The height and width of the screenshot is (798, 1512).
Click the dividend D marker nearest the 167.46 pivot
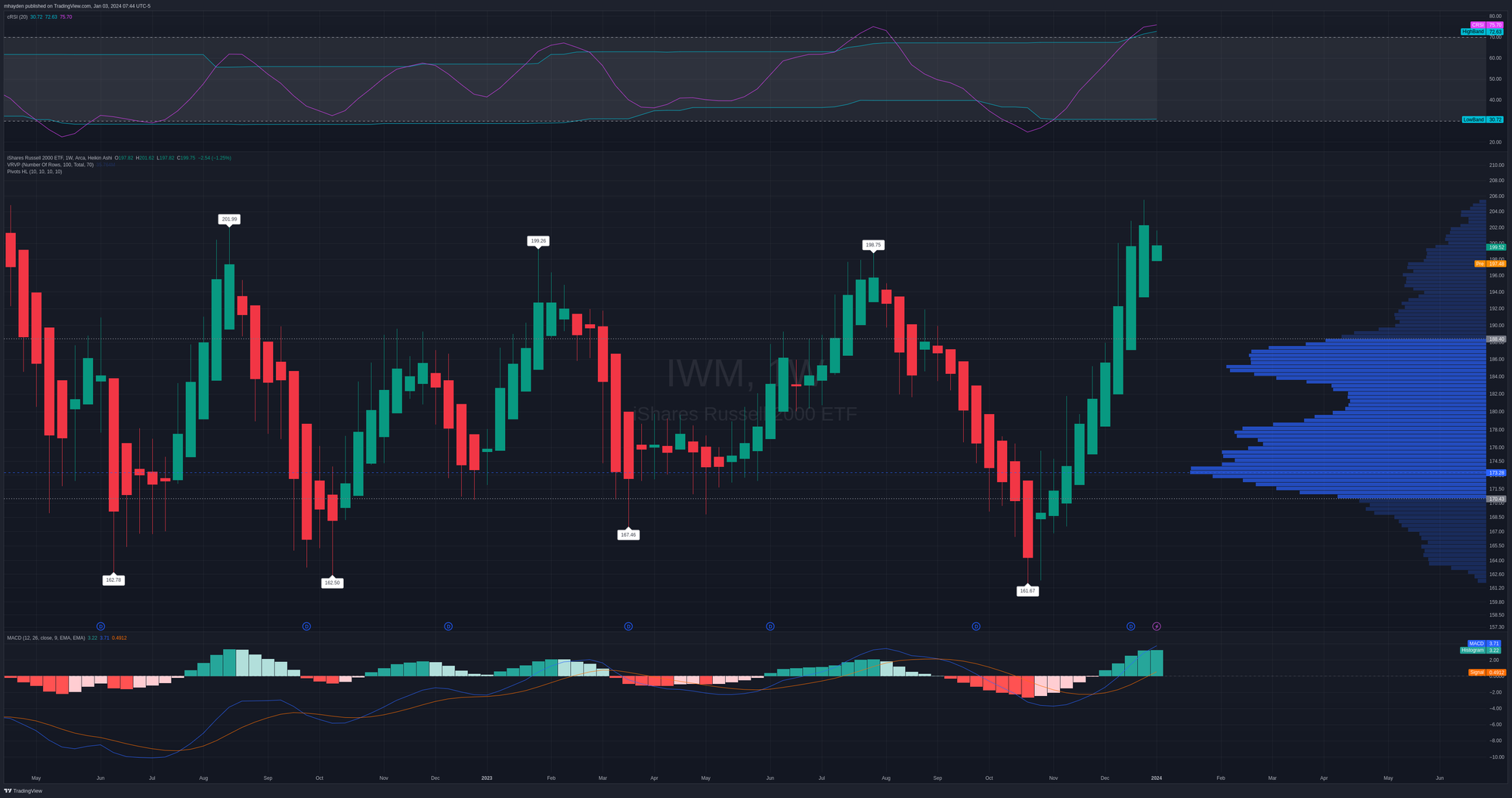coord(628,626)
